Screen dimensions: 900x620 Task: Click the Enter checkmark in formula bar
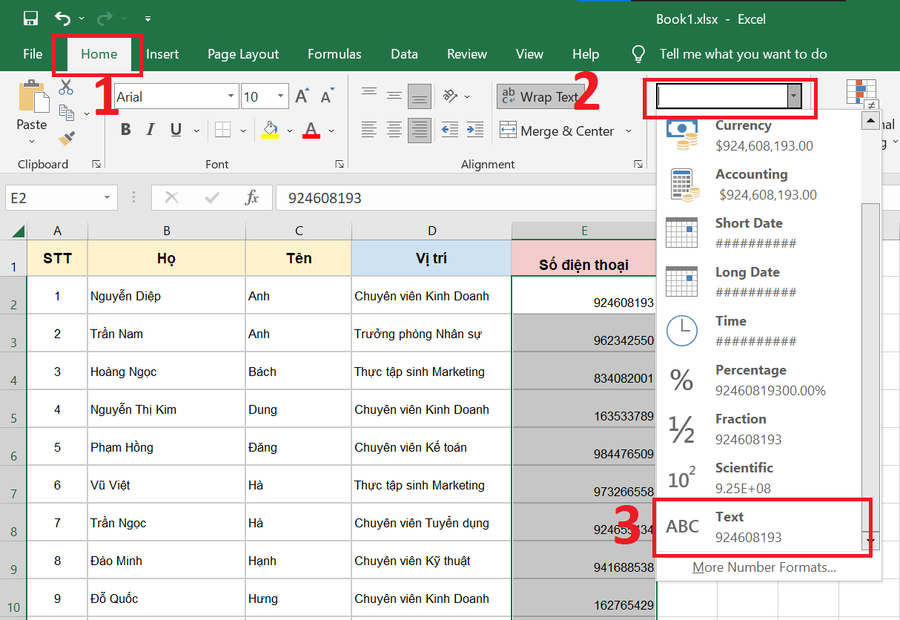(x=212, y=198)
